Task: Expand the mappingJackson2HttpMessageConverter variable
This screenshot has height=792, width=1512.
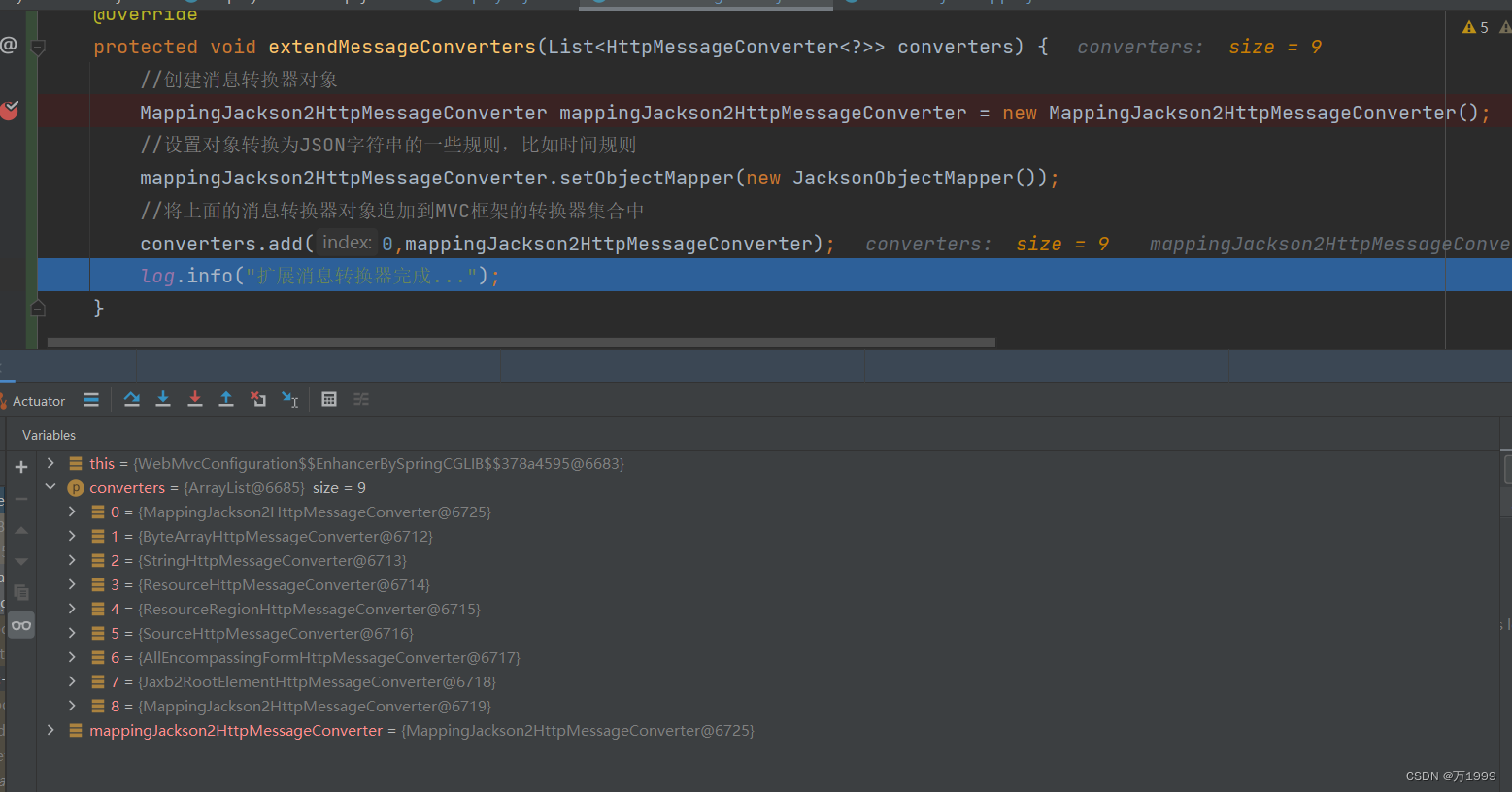Action: [x=50, y=730]
